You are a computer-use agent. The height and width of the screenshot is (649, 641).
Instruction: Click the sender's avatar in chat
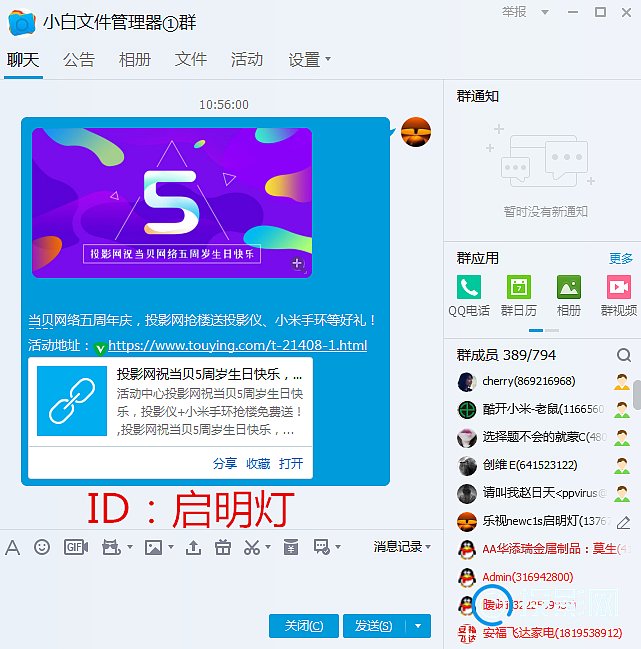click(416, 132)
